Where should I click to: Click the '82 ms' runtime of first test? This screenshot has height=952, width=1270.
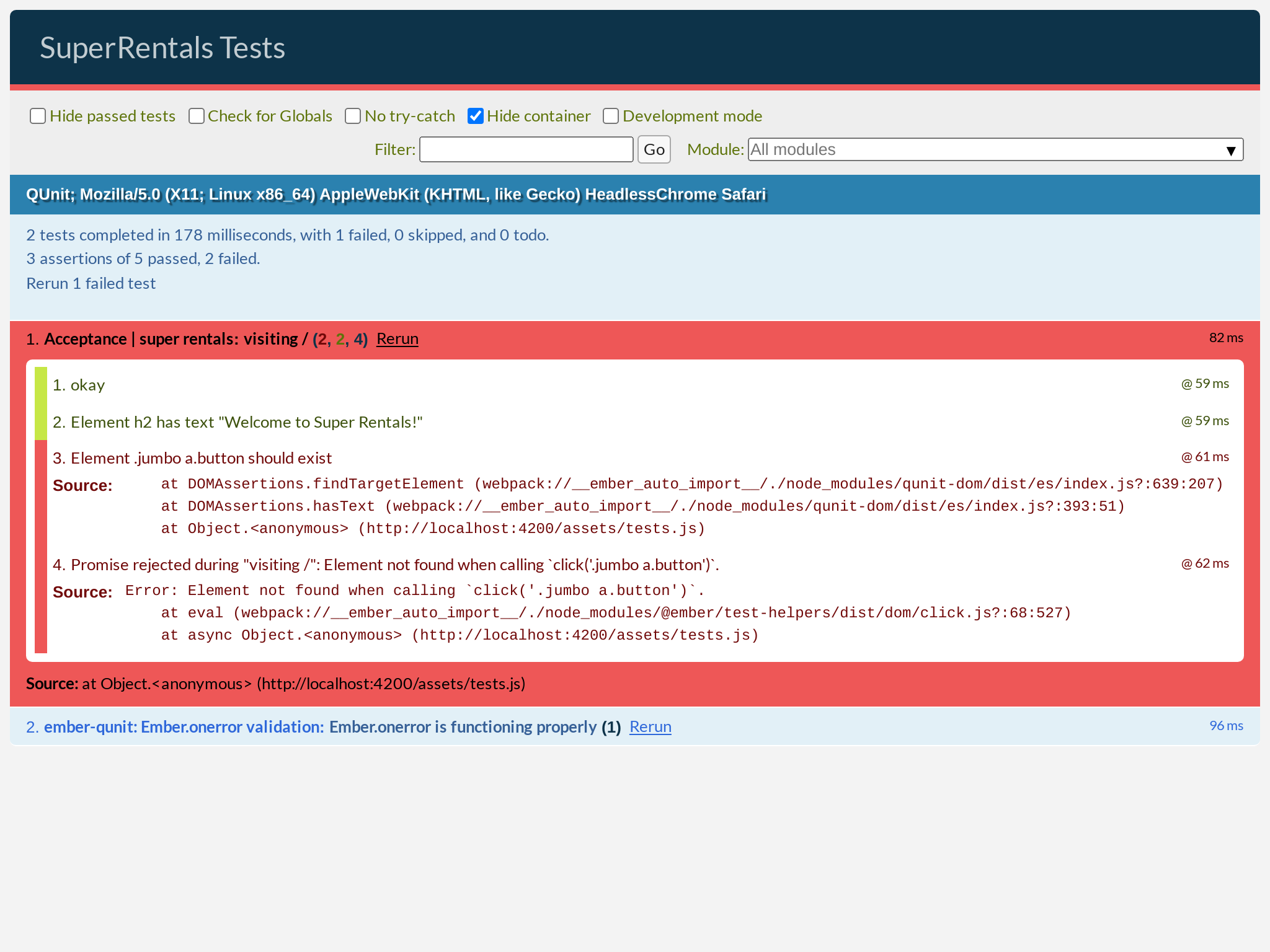[x=1226, y=338]
